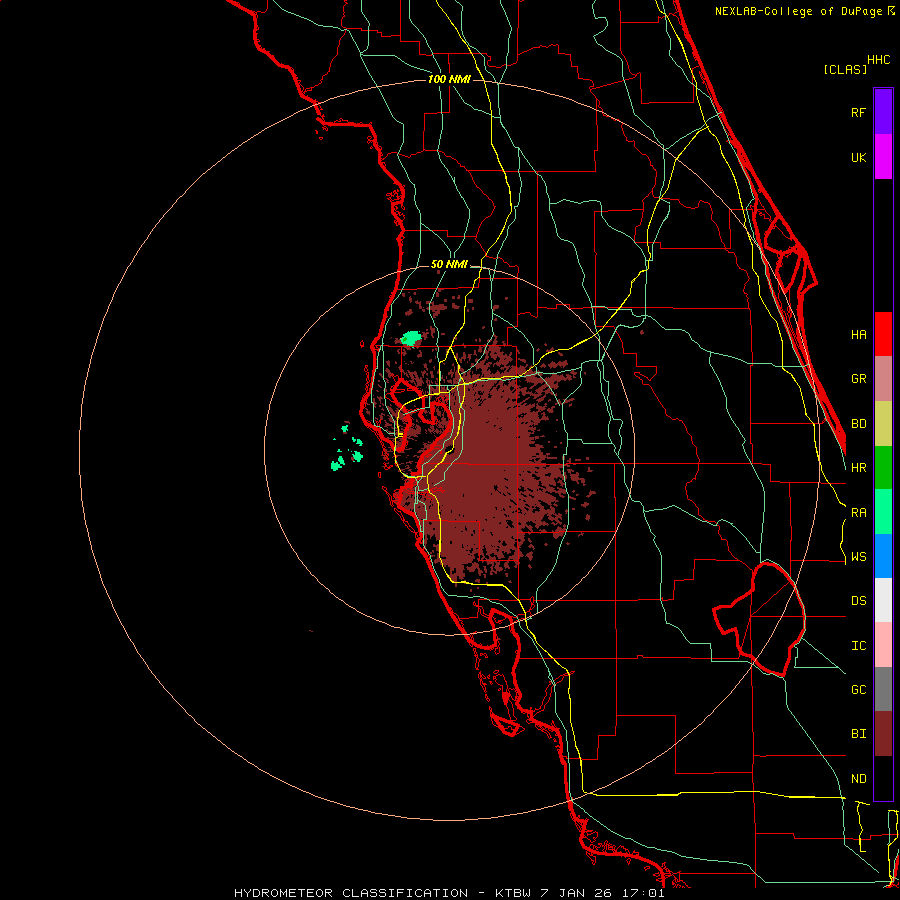Click the BD yellow legend swatch
This screenshot has width=900, height=900.
(883, 424)
